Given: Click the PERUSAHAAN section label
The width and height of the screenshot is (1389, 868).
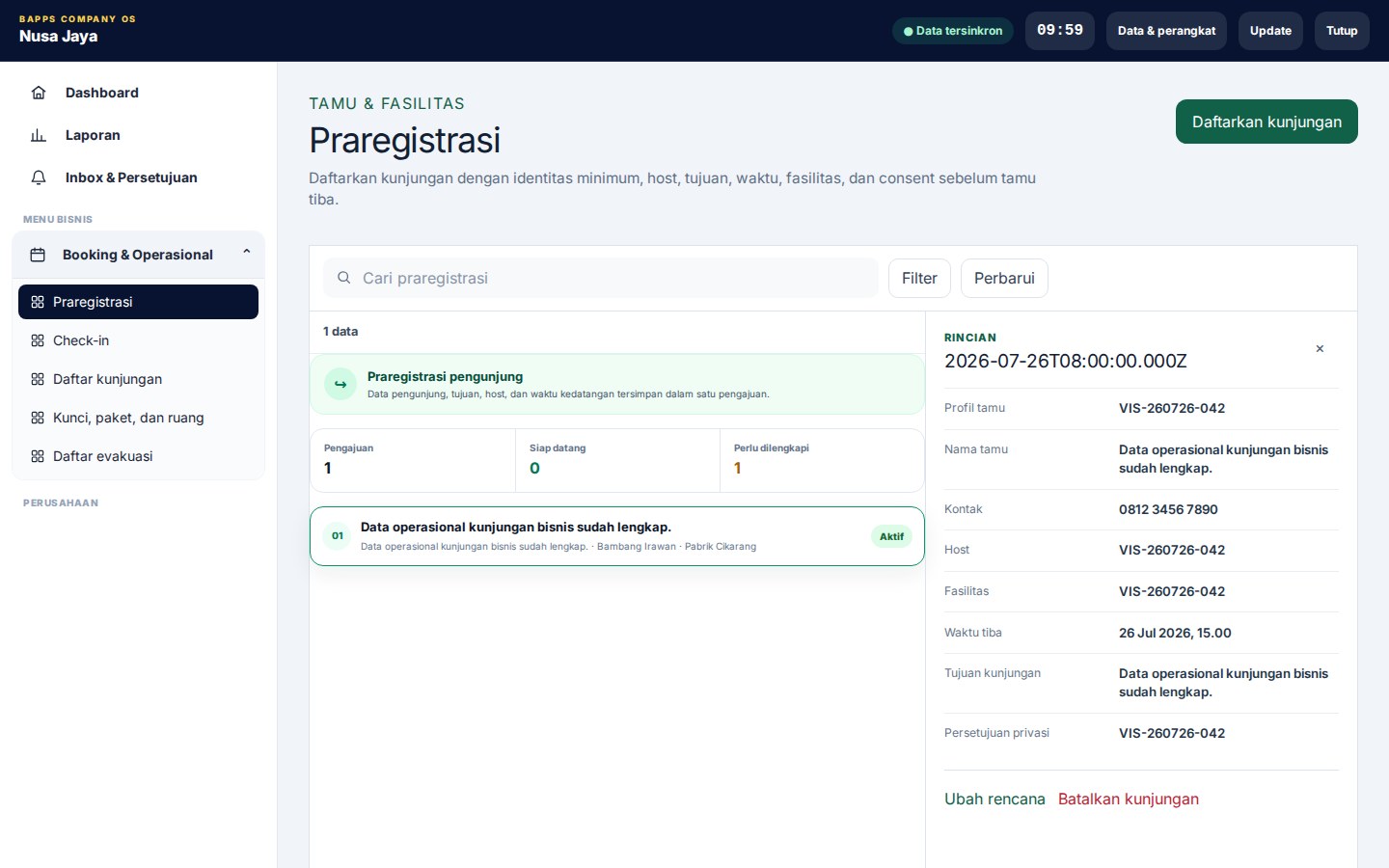Looking at the screenshot, I should pyautogui.click(x=61, y=502).
